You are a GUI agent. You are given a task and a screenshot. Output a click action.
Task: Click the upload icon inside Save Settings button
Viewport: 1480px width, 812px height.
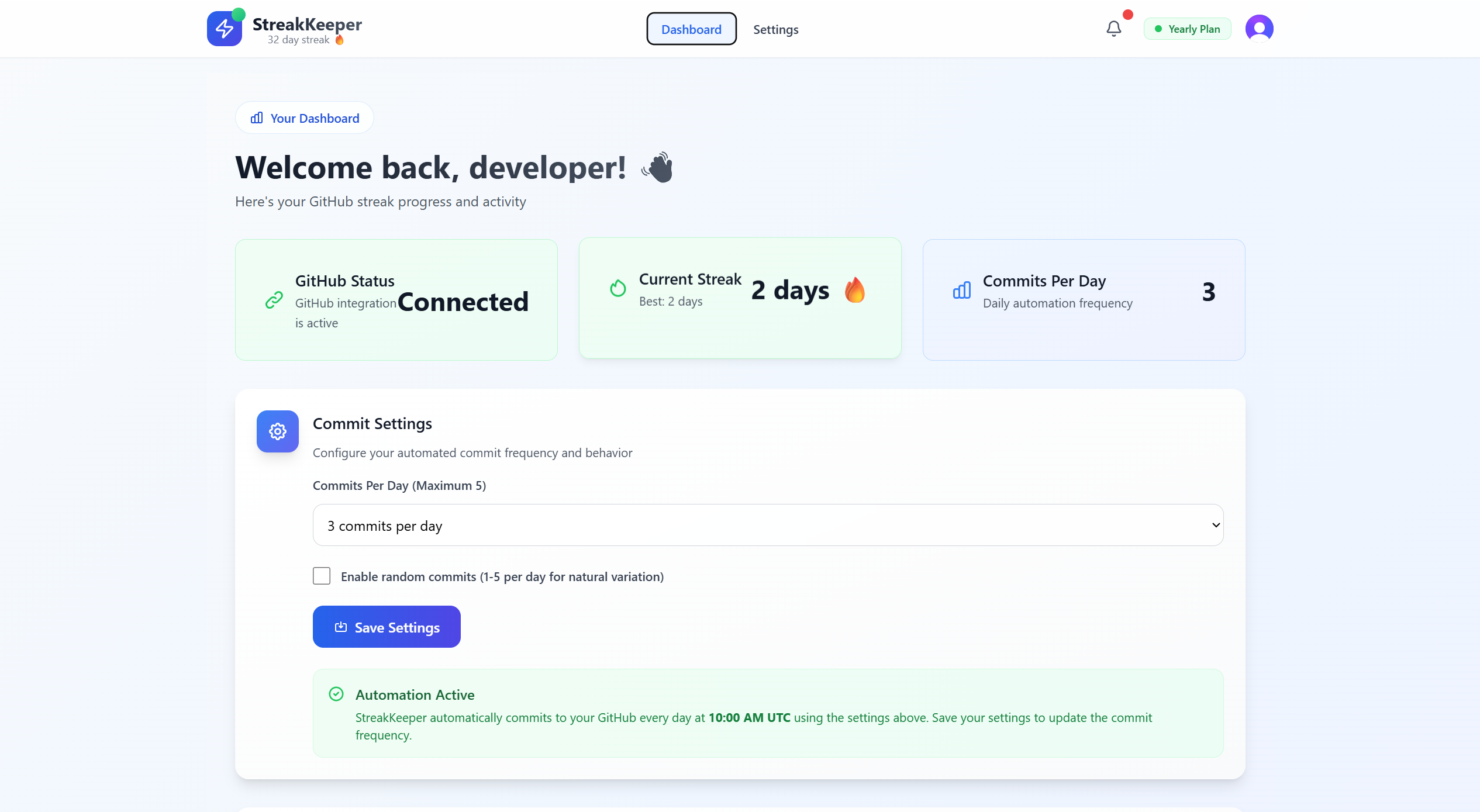(x=341, y=627)
